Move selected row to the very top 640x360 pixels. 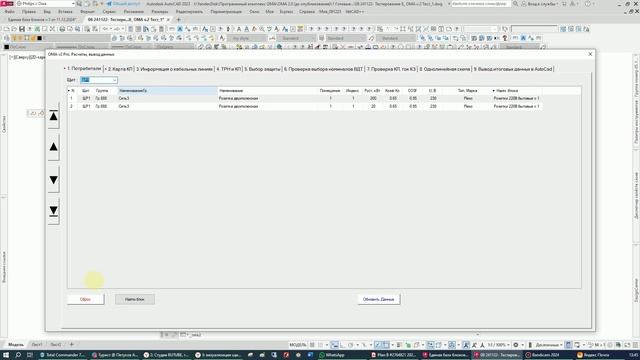pyautogui.click(x=53, y=117)
